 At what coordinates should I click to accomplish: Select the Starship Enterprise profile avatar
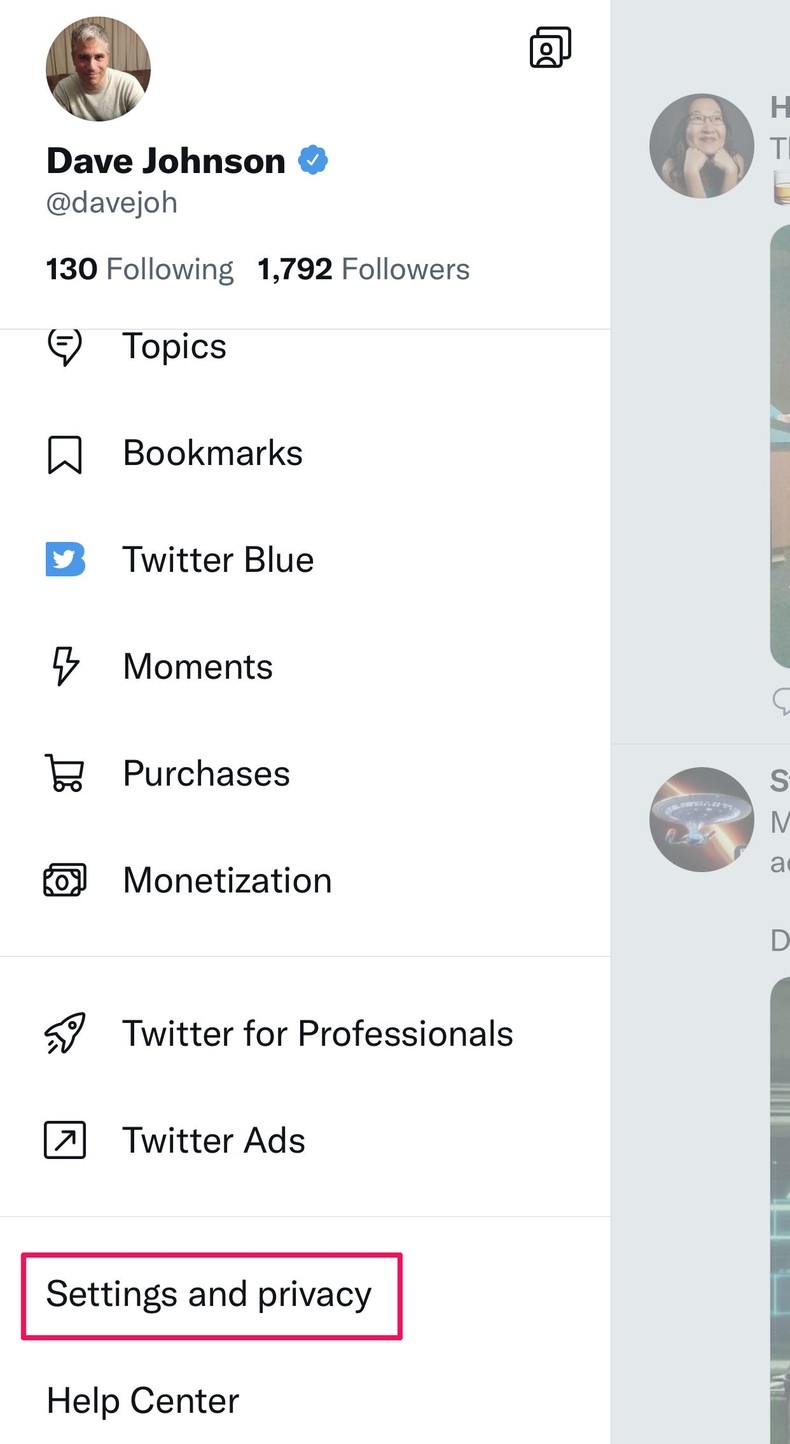pyautogui.click(x=701, y=820)
